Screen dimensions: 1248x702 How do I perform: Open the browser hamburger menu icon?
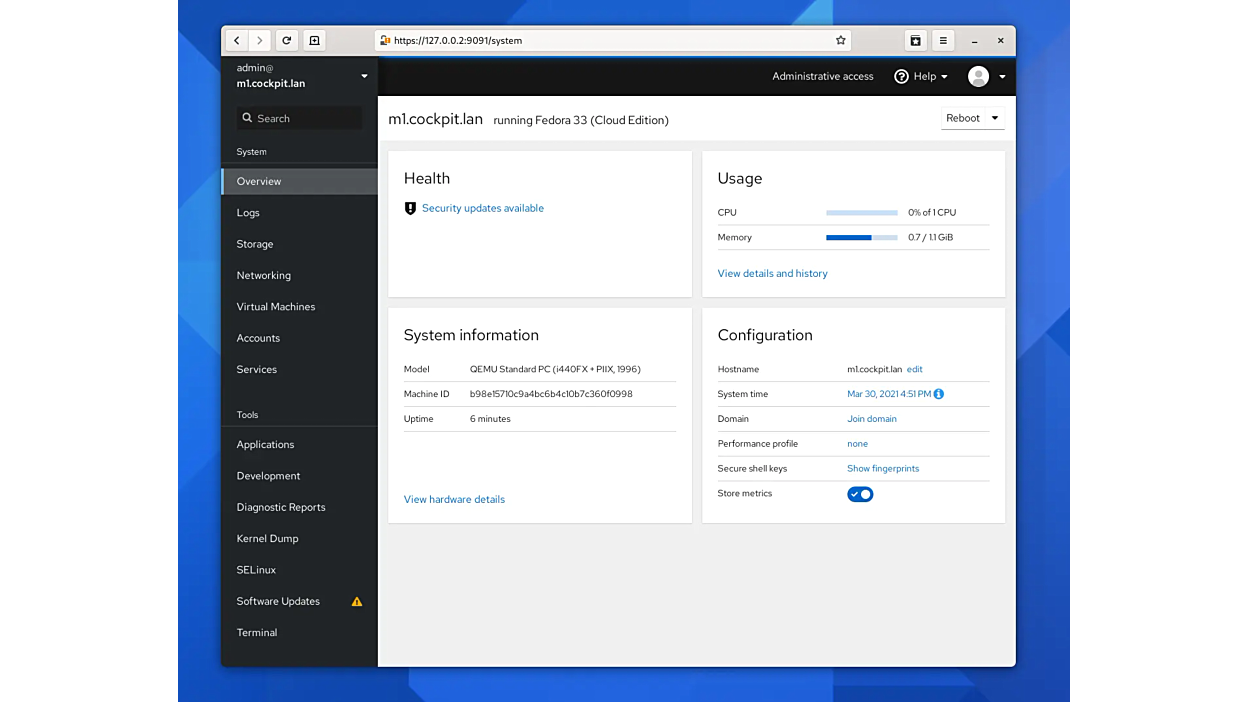943,41
